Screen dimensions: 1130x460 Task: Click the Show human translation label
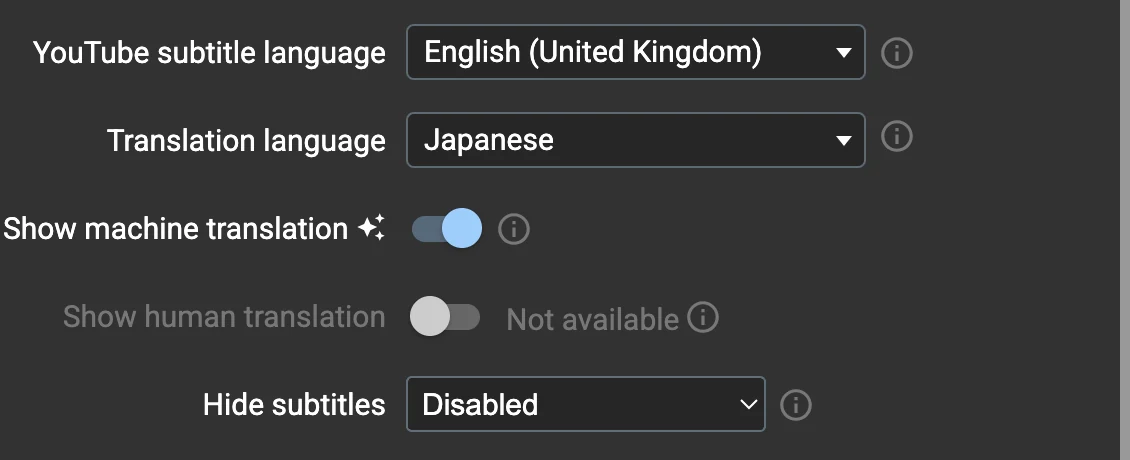point(224,317)
